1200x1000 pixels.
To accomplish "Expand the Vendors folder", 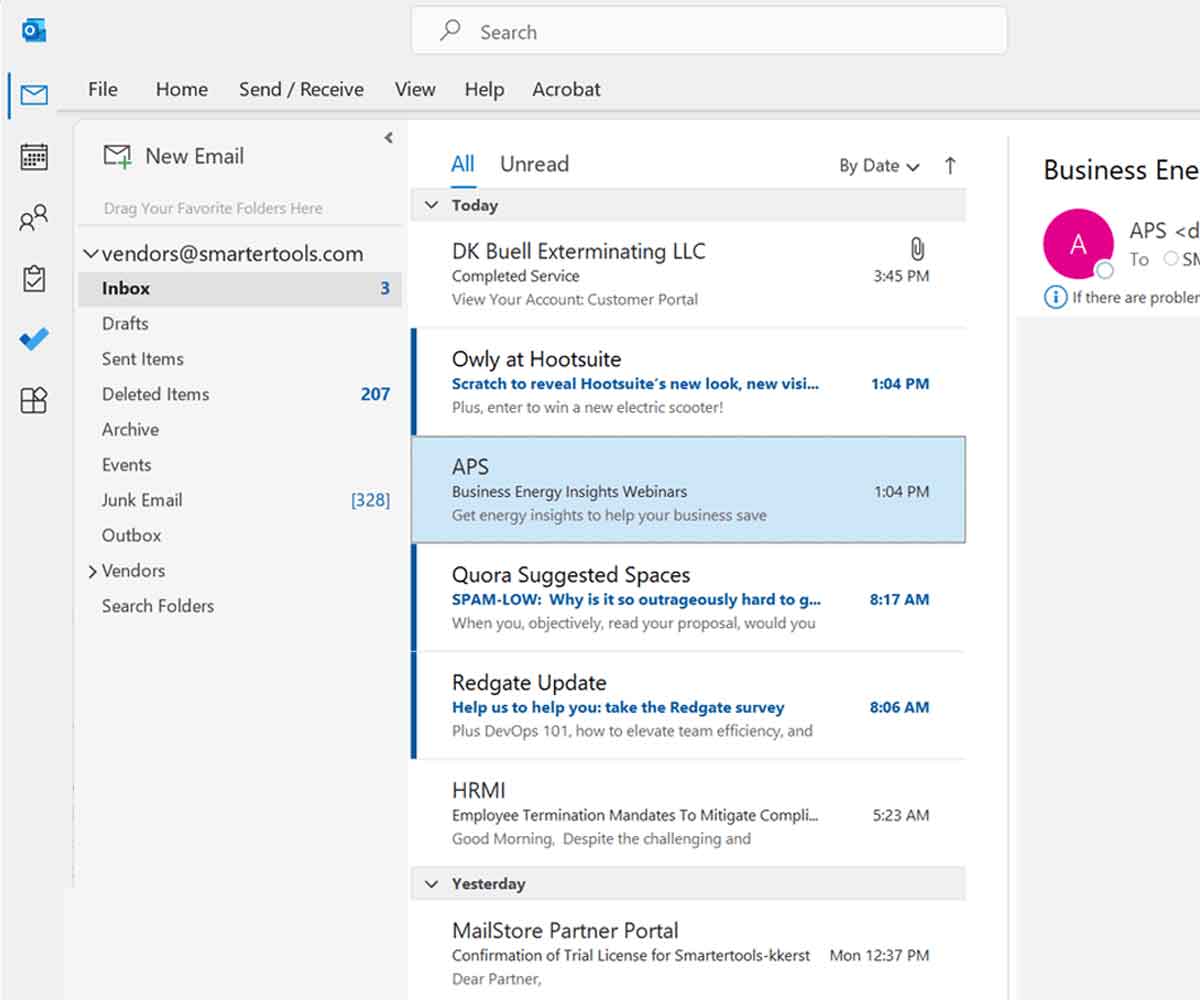I will pos(92,572).
